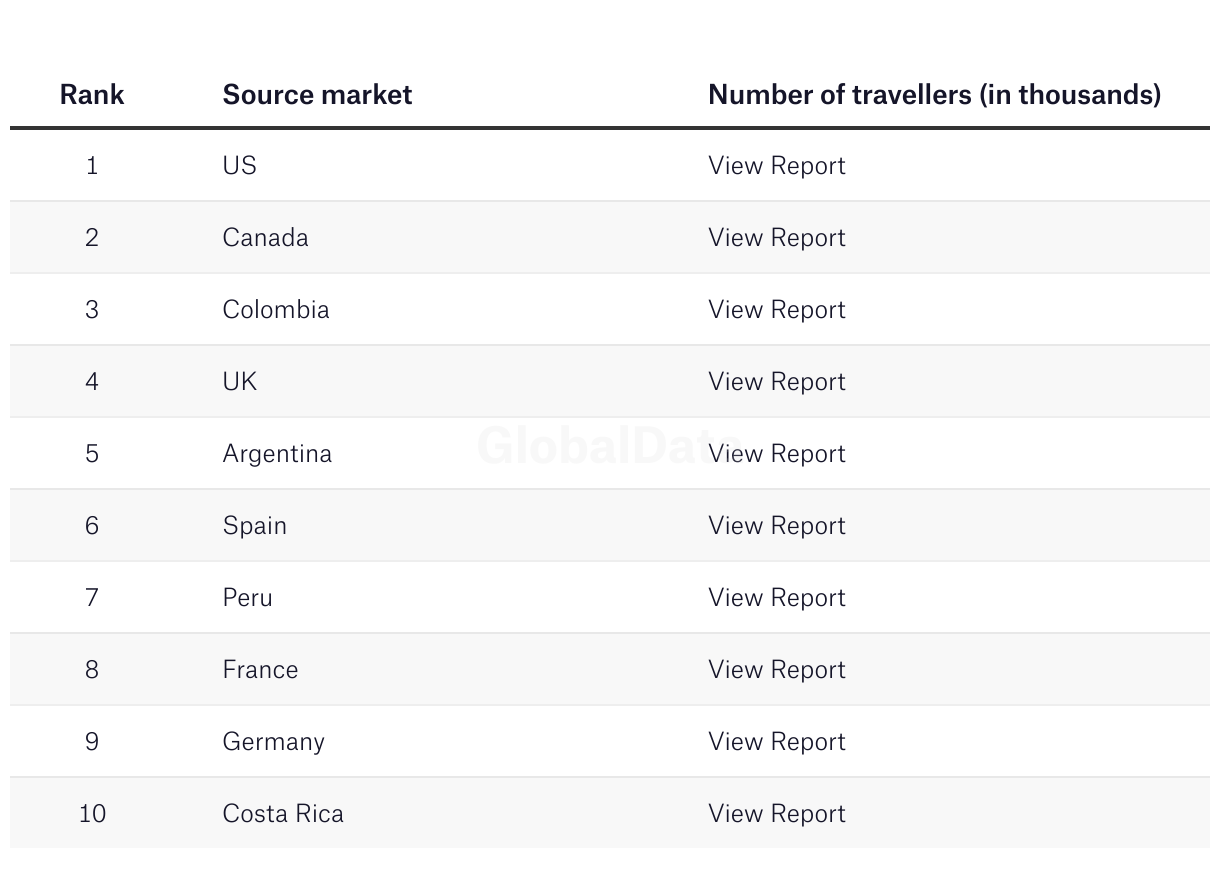Screen dimensions: 1220x890
Task: Click View Report in Peru row
Action: click(x=776, y=597)
